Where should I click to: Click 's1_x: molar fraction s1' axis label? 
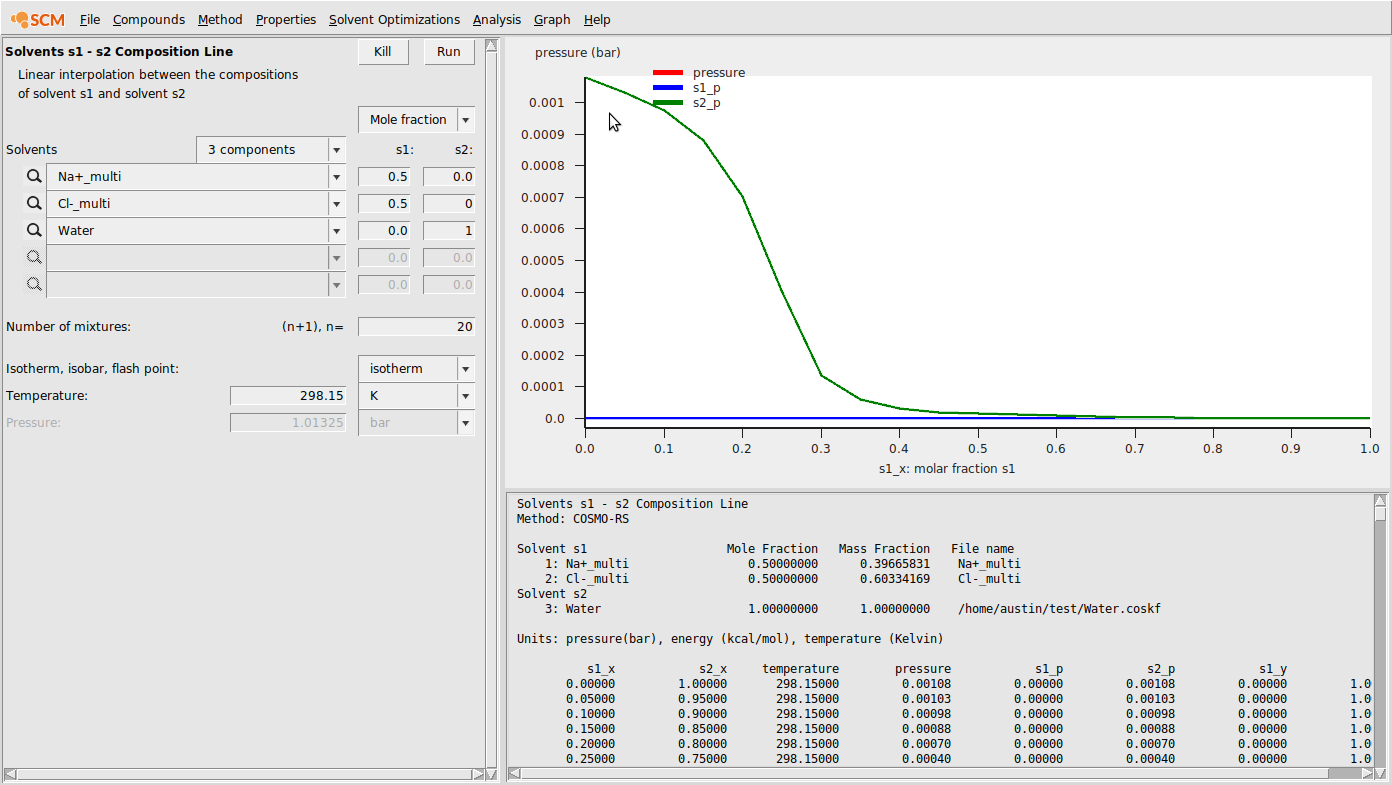[947, 468]
